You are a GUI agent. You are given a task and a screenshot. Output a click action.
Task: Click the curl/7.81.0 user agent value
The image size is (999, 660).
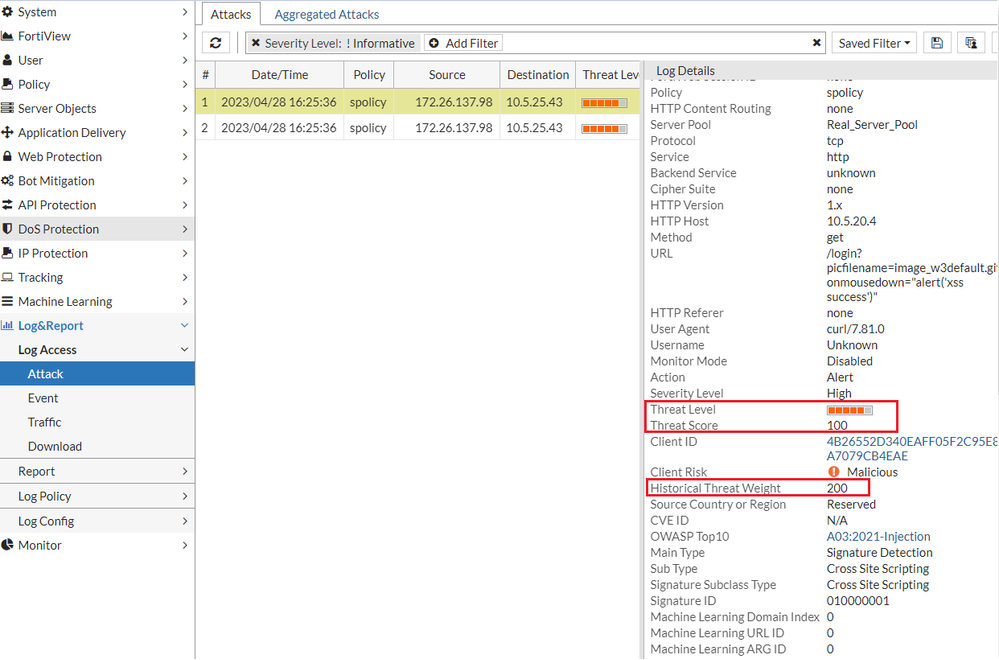[855, 329]
